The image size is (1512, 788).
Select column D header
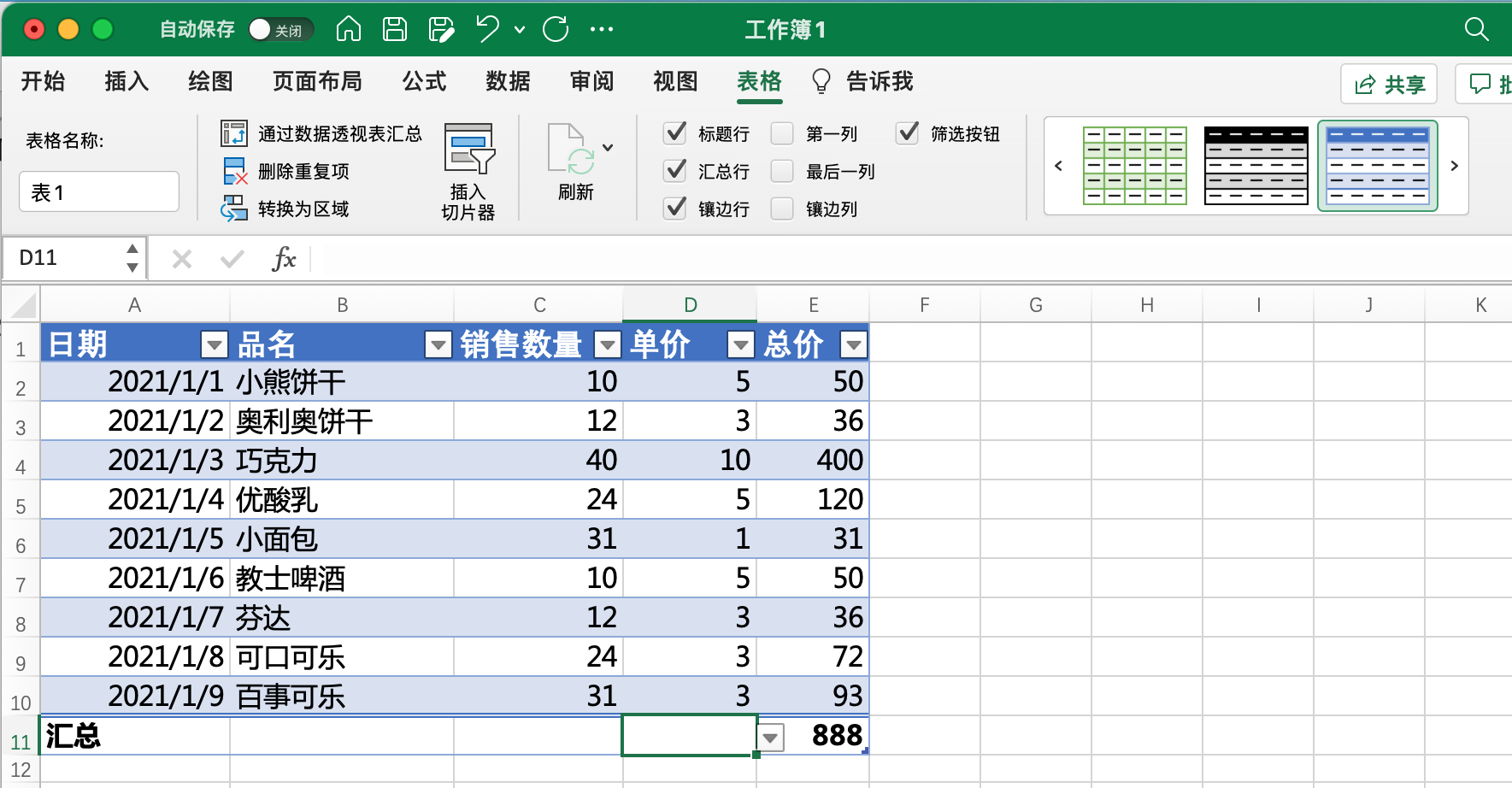click(x=690, y=305)
